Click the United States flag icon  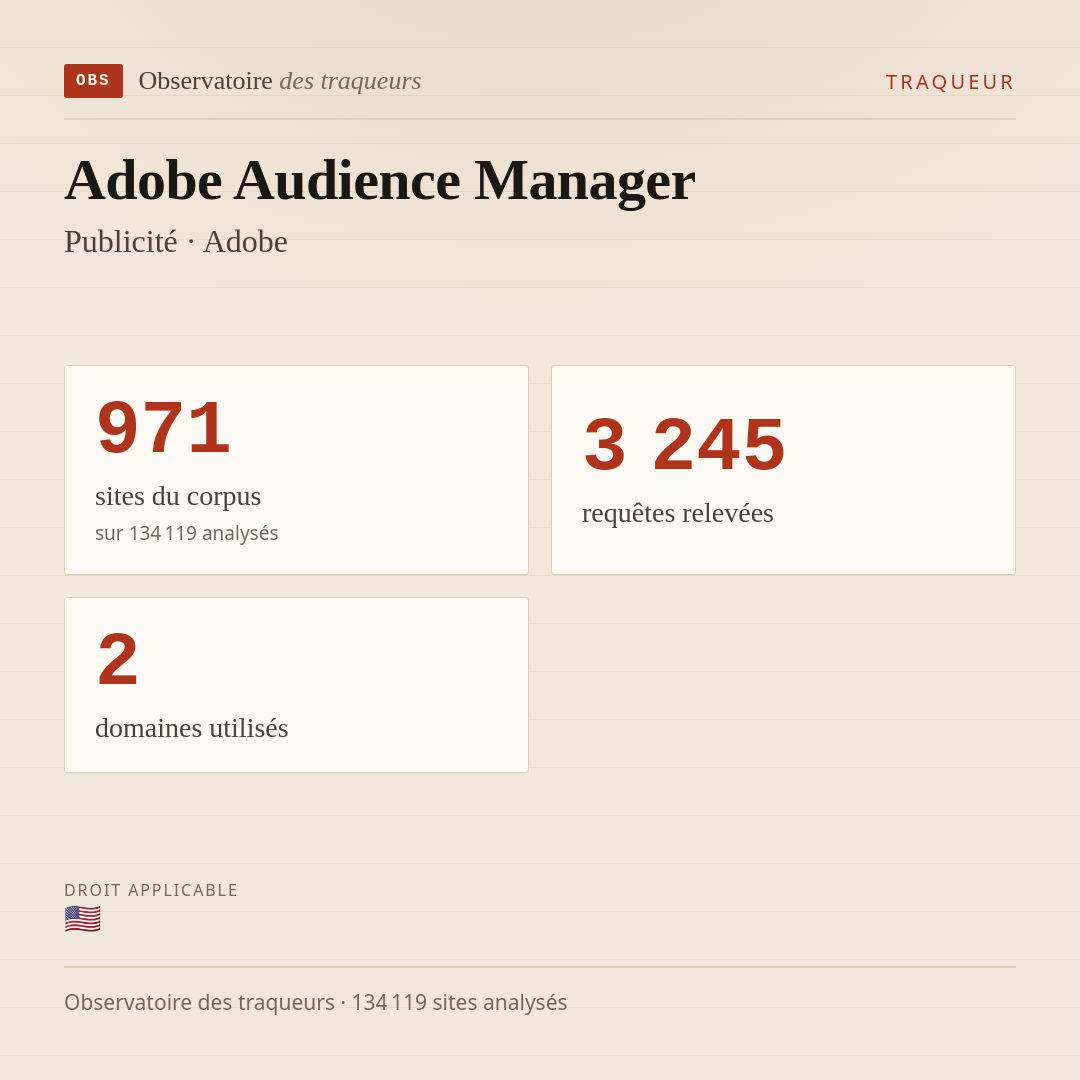(83, 920)
